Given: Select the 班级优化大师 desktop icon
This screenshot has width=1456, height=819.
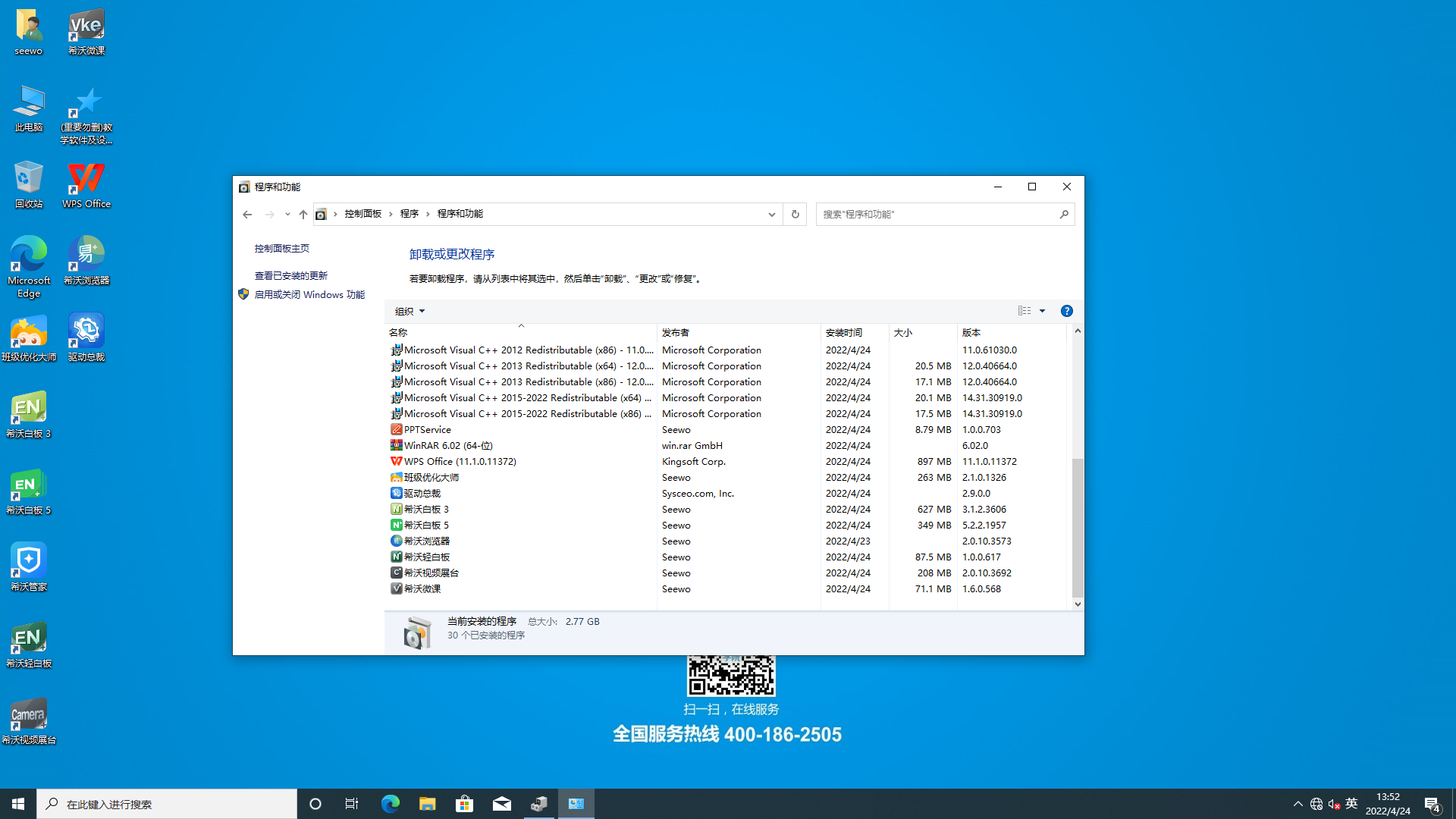Looking at the screenshot, I should pos(29,338).
